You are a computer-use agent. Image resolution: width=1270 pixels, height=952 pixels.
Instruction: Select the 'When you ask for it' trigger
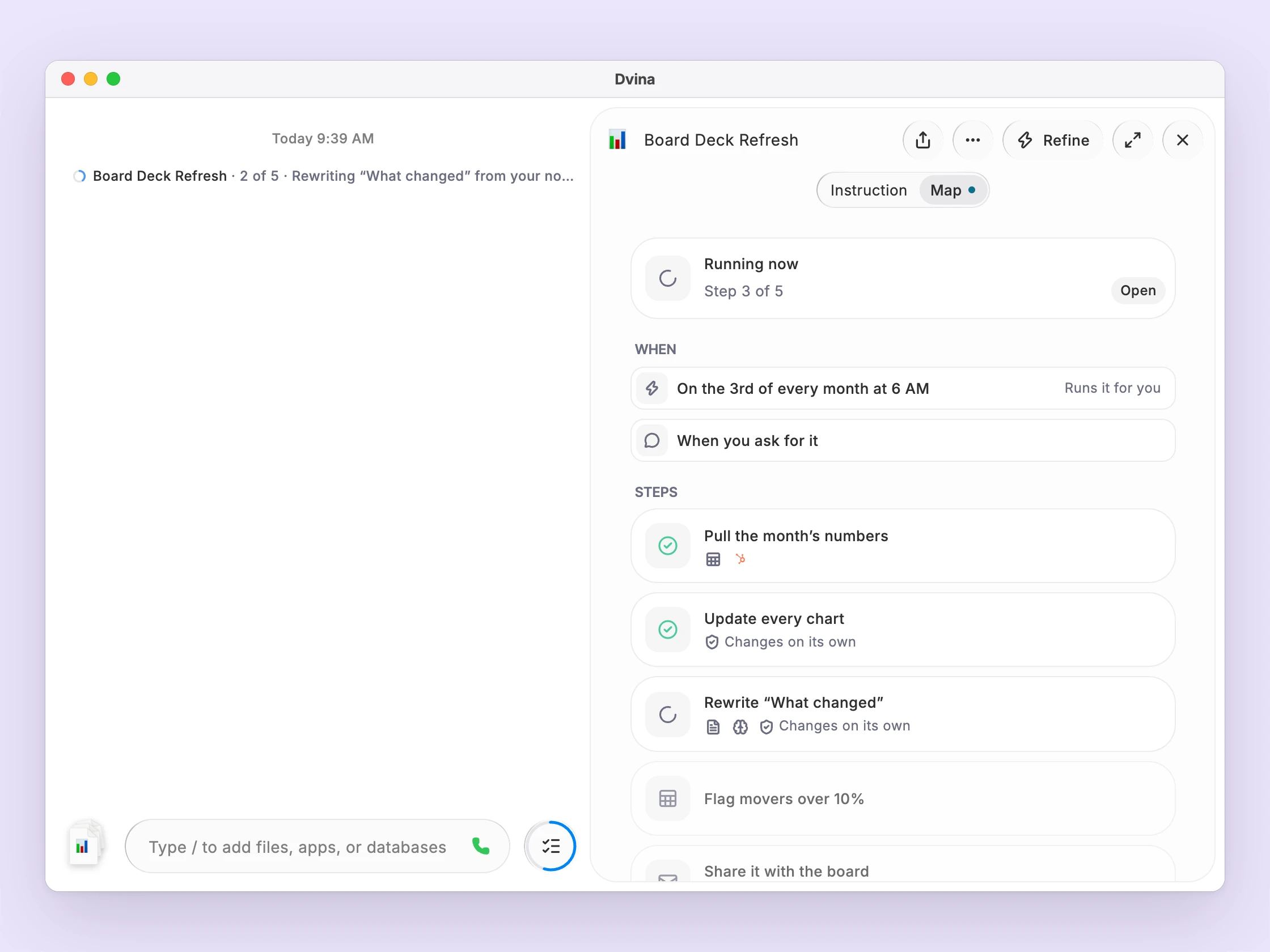(903, 441)
